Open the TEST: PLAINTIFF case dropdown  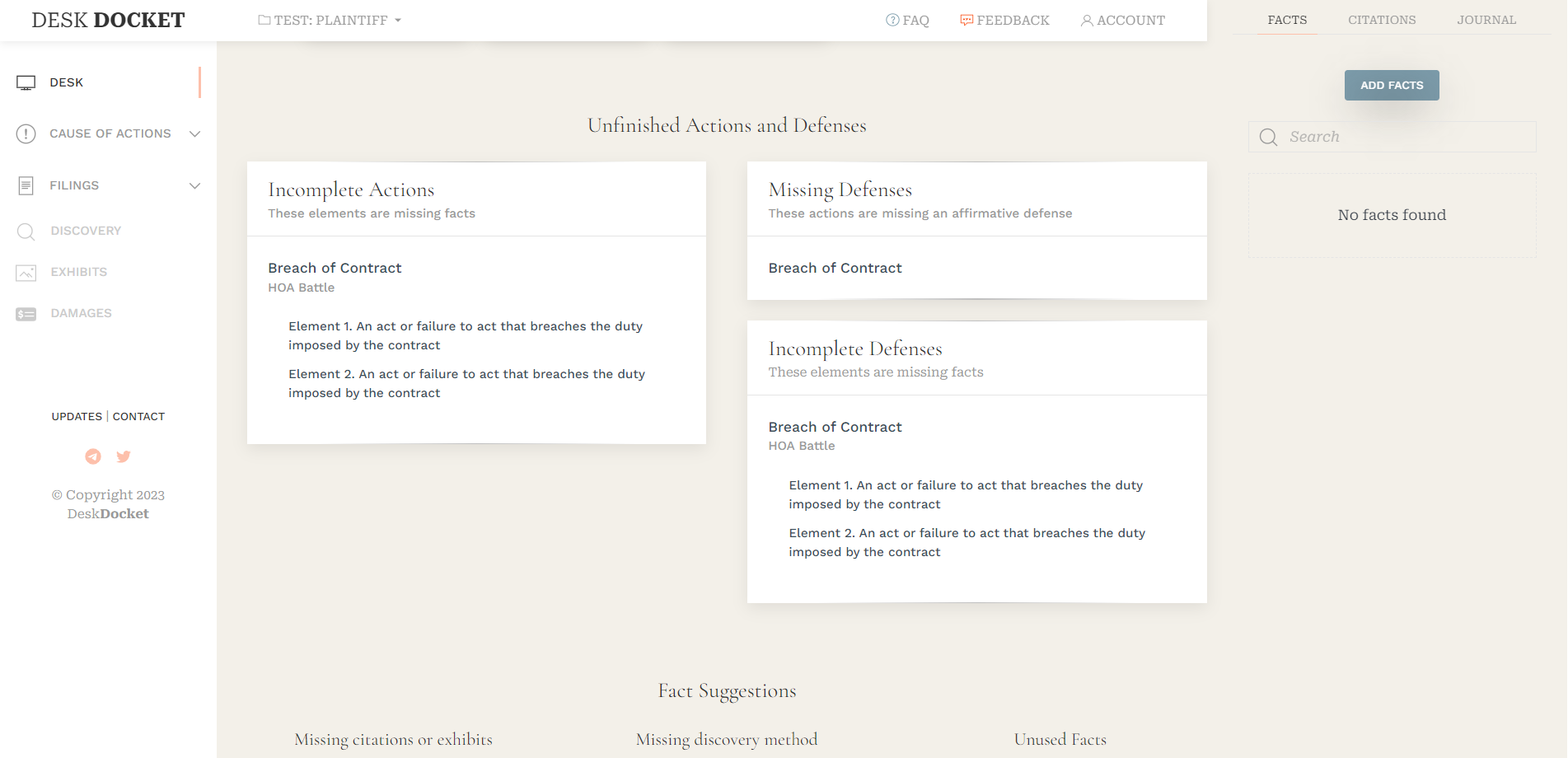330,20
